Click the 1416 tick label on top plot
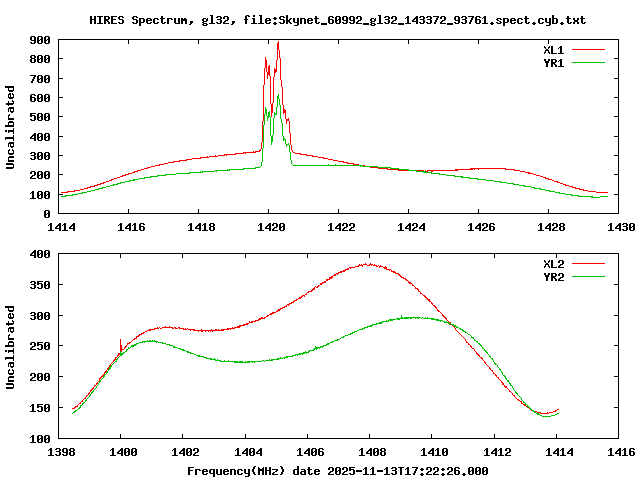 (131, 227)
